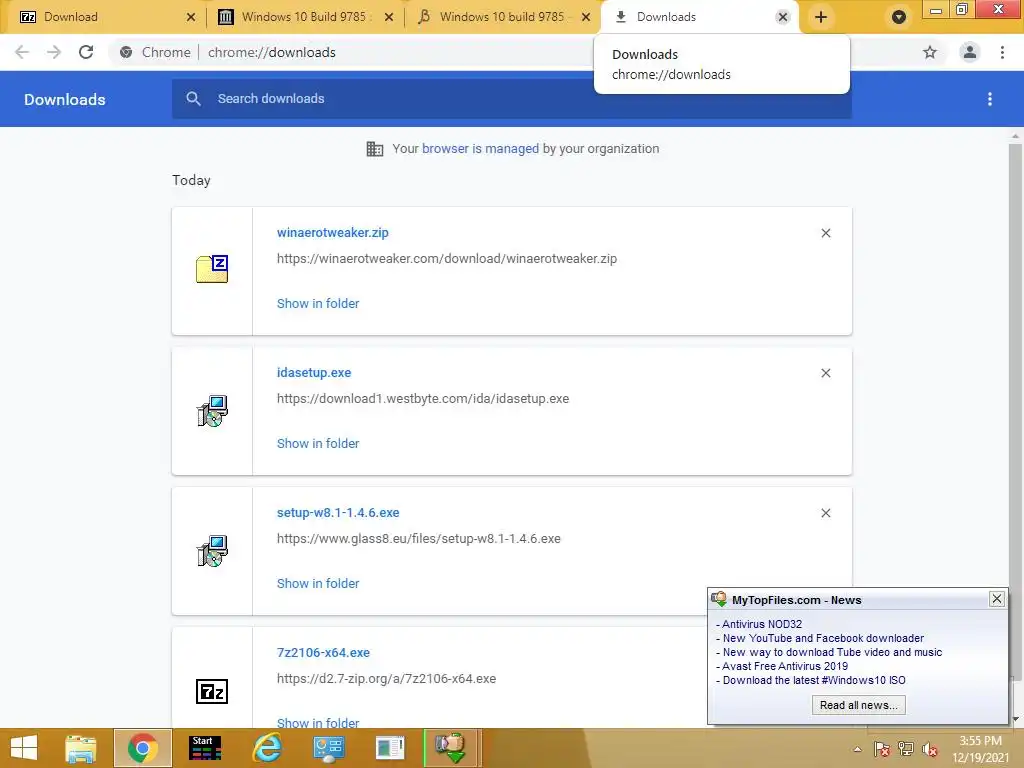Remove winaerotweaker.zip from the list

tap(825, 233)
